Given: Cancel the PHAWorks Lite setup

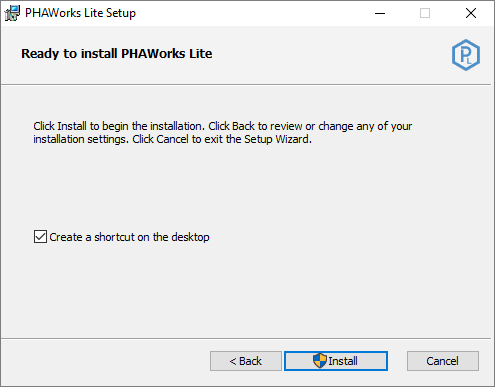Looking at the screenshot, I should 443,361.
